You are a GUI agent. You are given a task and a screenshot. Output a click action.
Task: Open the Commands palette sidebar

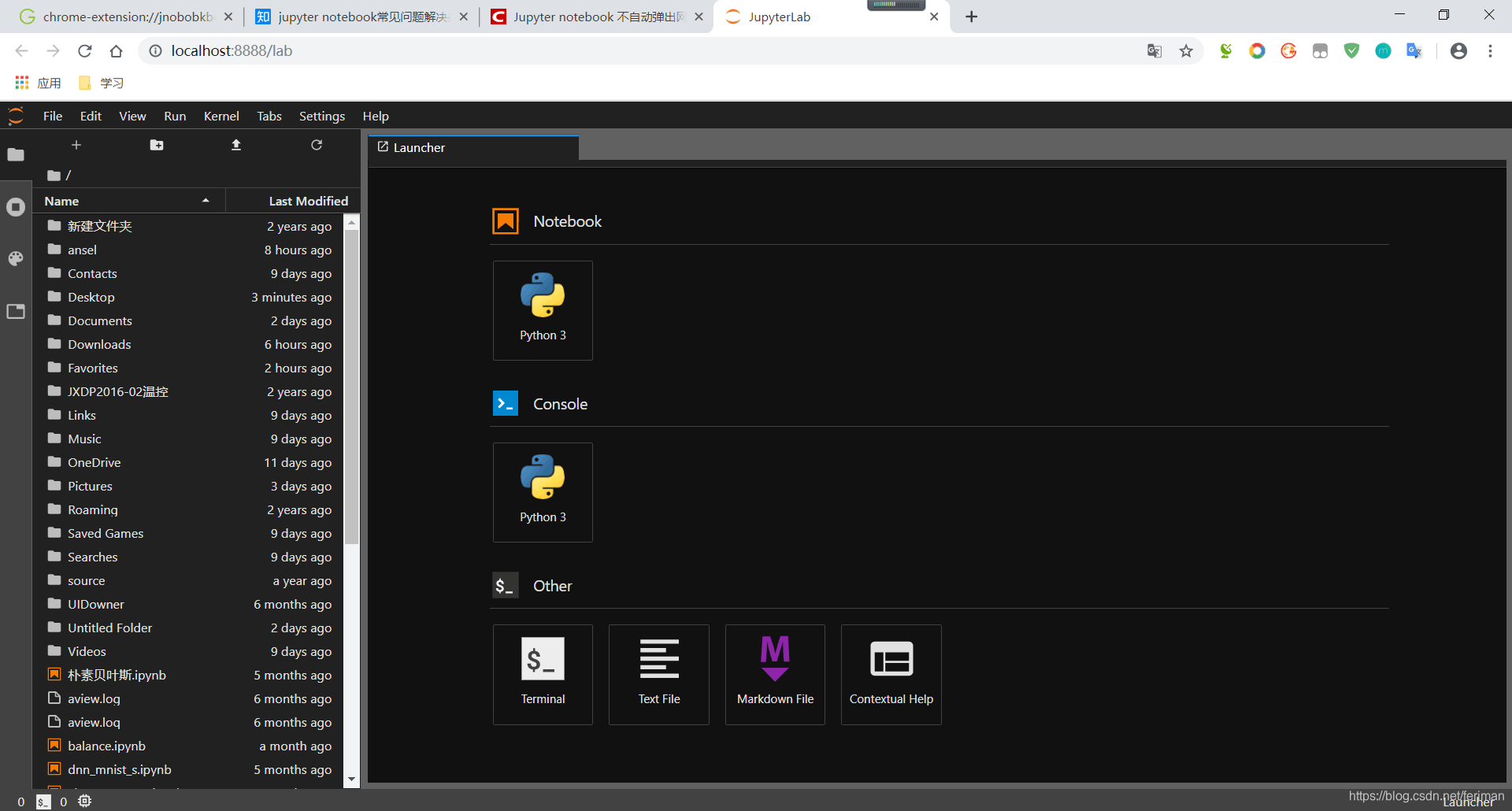tap(16, 259)
